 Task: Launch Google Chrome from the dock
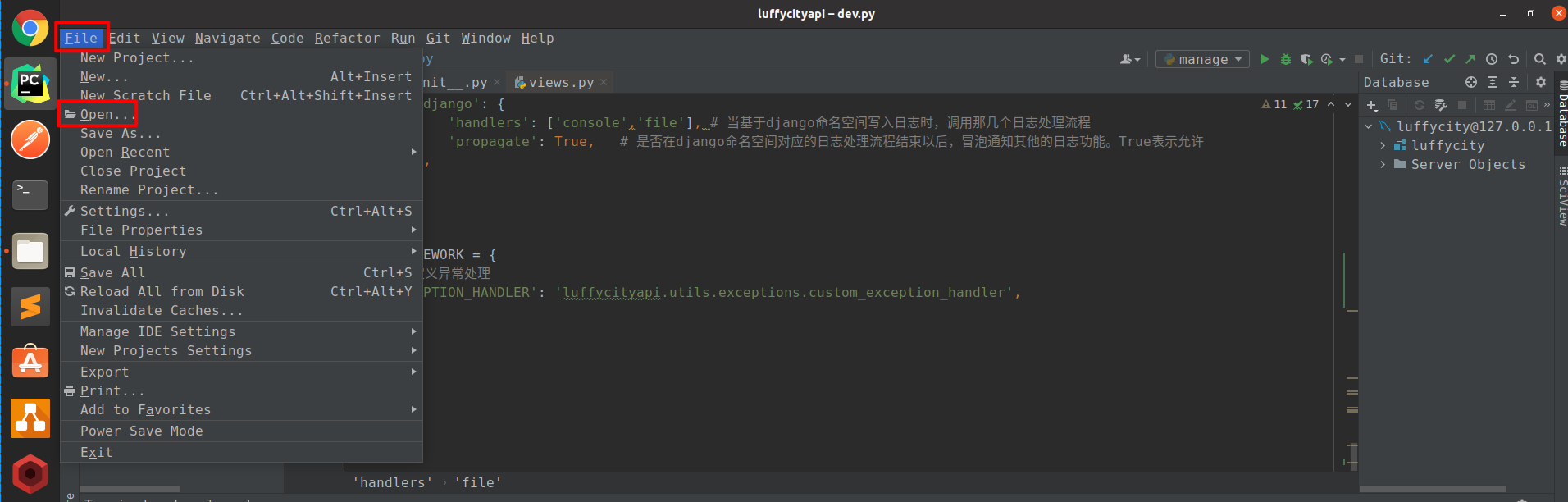click(30, 29)
